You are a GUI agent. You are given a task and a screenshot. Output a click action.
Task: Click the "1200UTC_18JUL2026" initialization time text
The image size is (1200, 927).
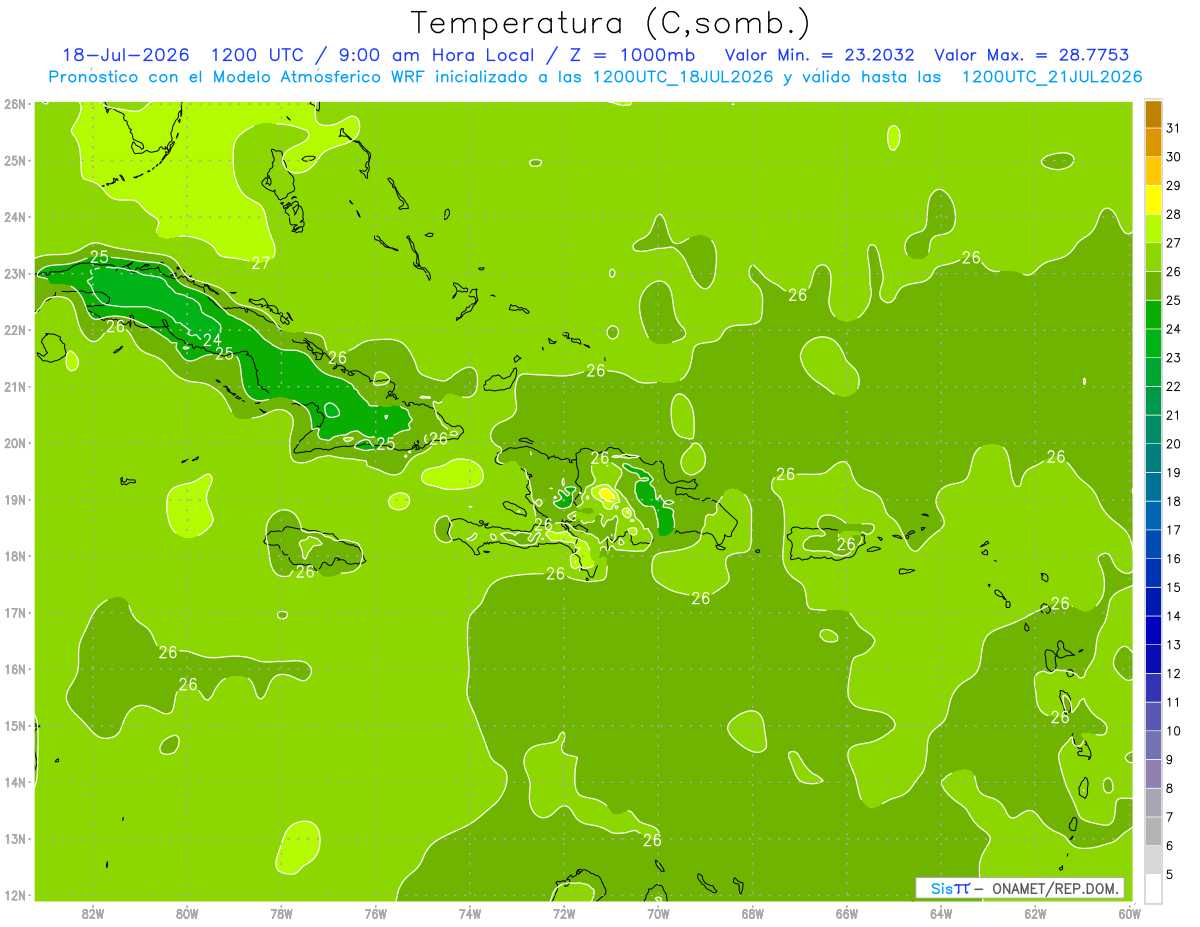(x=682, y=77)
